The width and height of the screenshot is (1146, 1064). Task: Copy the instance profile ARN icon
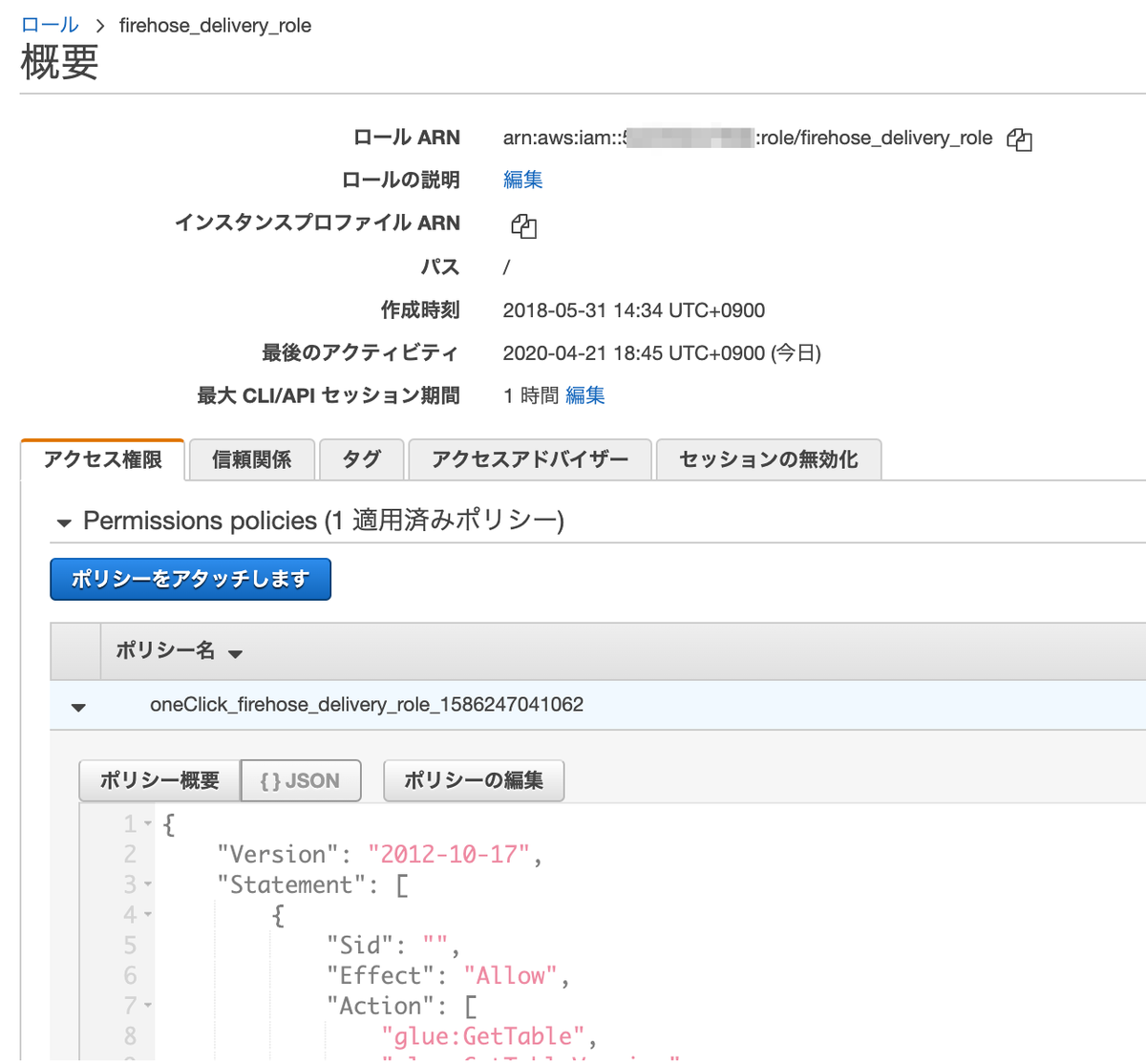[x=523, y=226]
